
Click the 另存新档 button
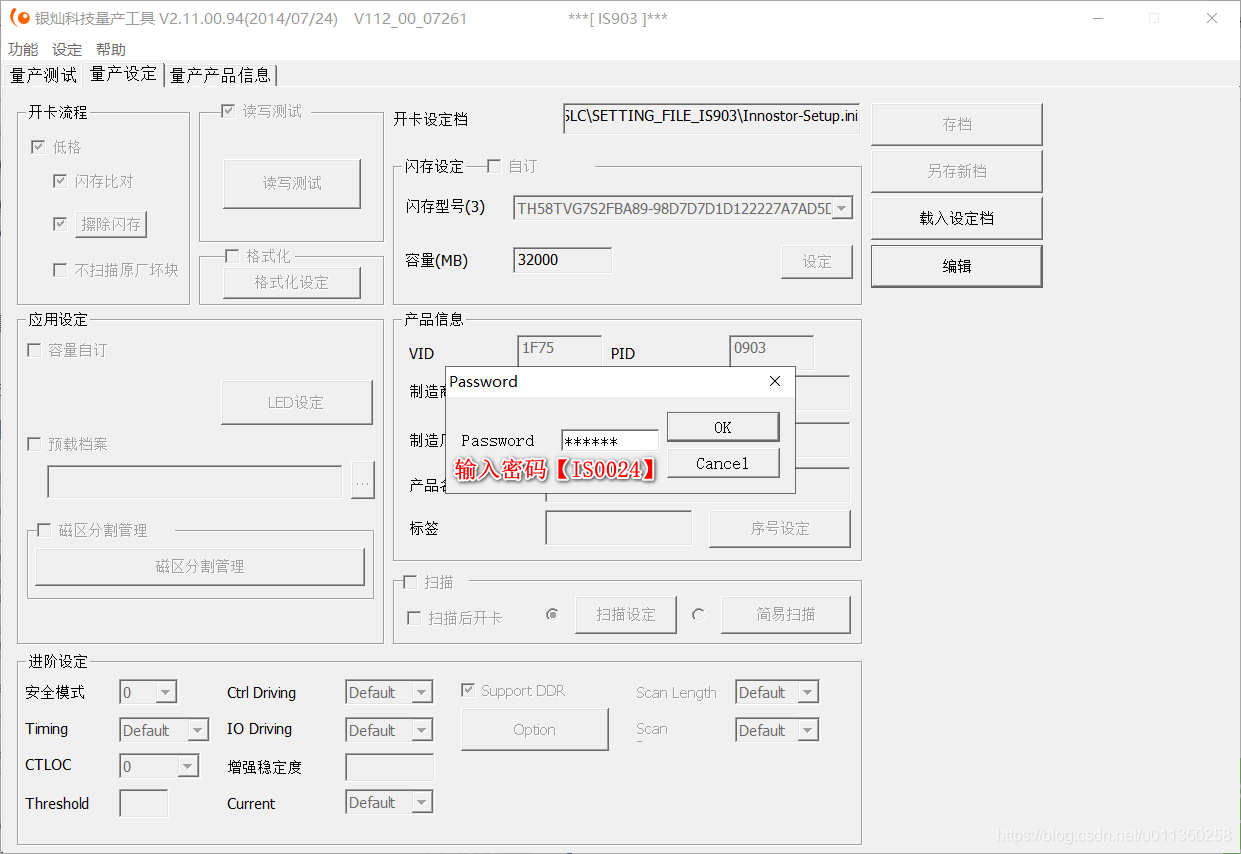click(957, 171)
